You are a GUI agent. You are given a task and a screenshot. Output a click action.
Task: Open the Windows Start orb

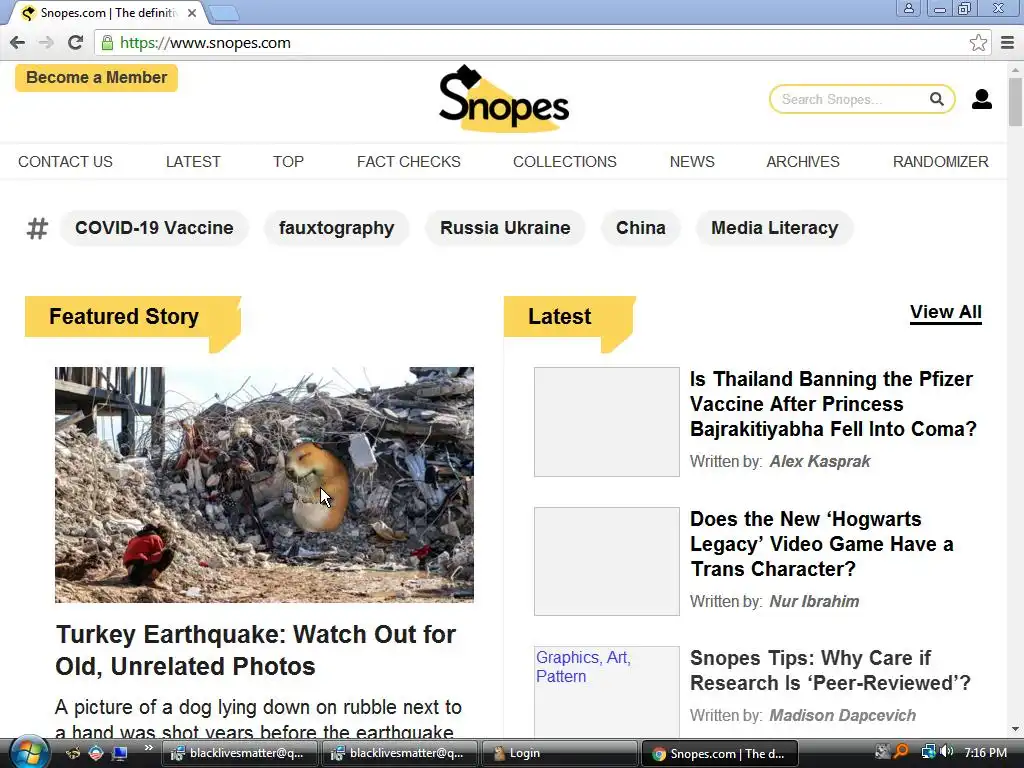(29, 753)
